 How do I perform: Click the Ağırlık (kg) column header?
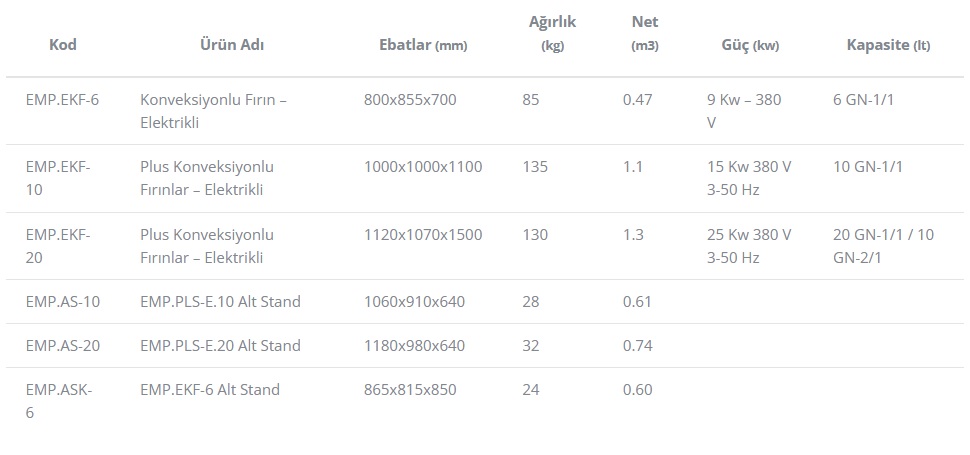pos(552,33)
